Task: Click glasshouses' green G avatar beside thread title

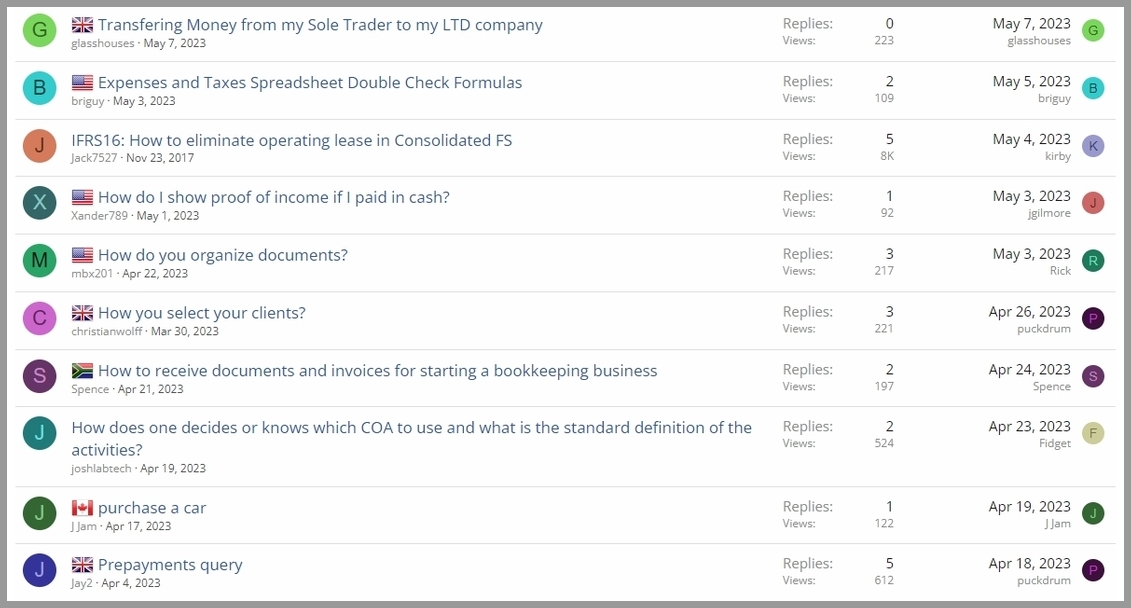Action: 40,30
